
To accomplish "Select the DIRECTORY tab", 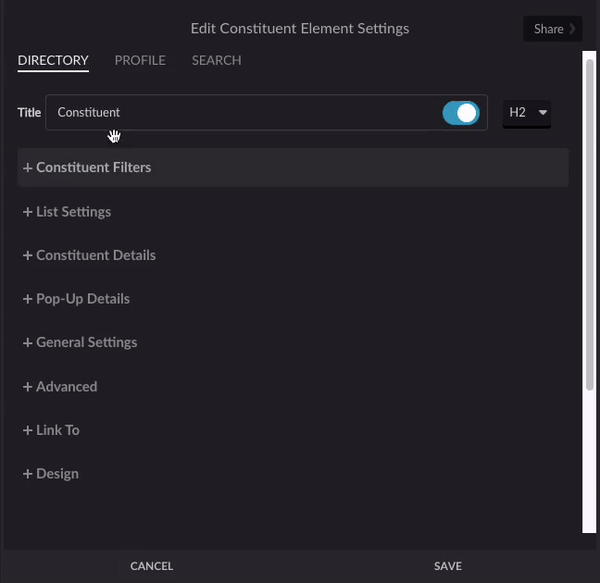I will (53, 60).
